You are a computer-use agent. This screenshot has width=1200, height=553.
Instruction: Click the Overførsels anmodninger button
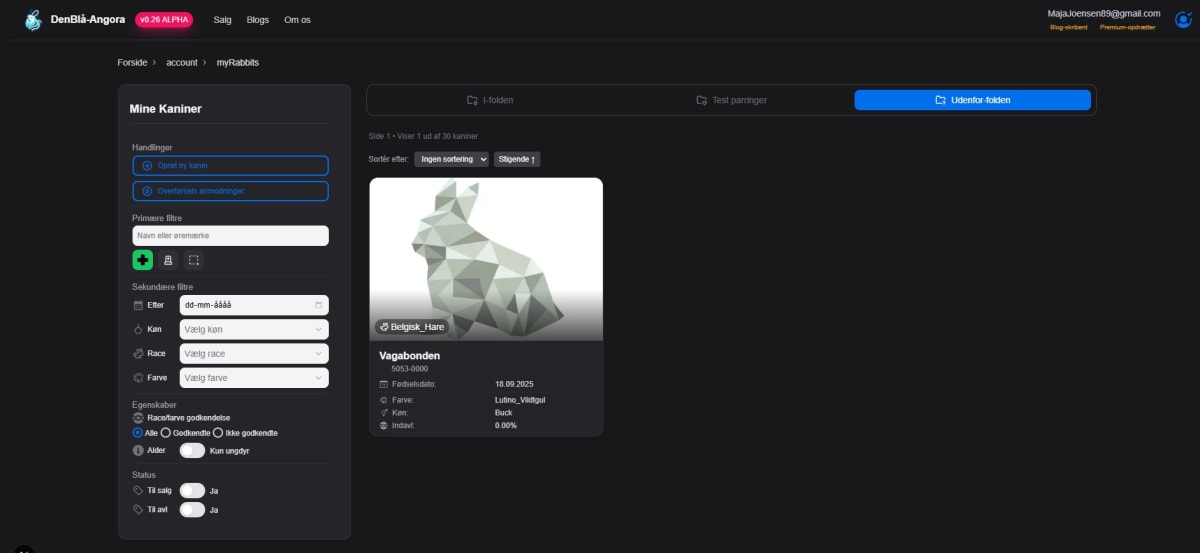pos(230,191)
